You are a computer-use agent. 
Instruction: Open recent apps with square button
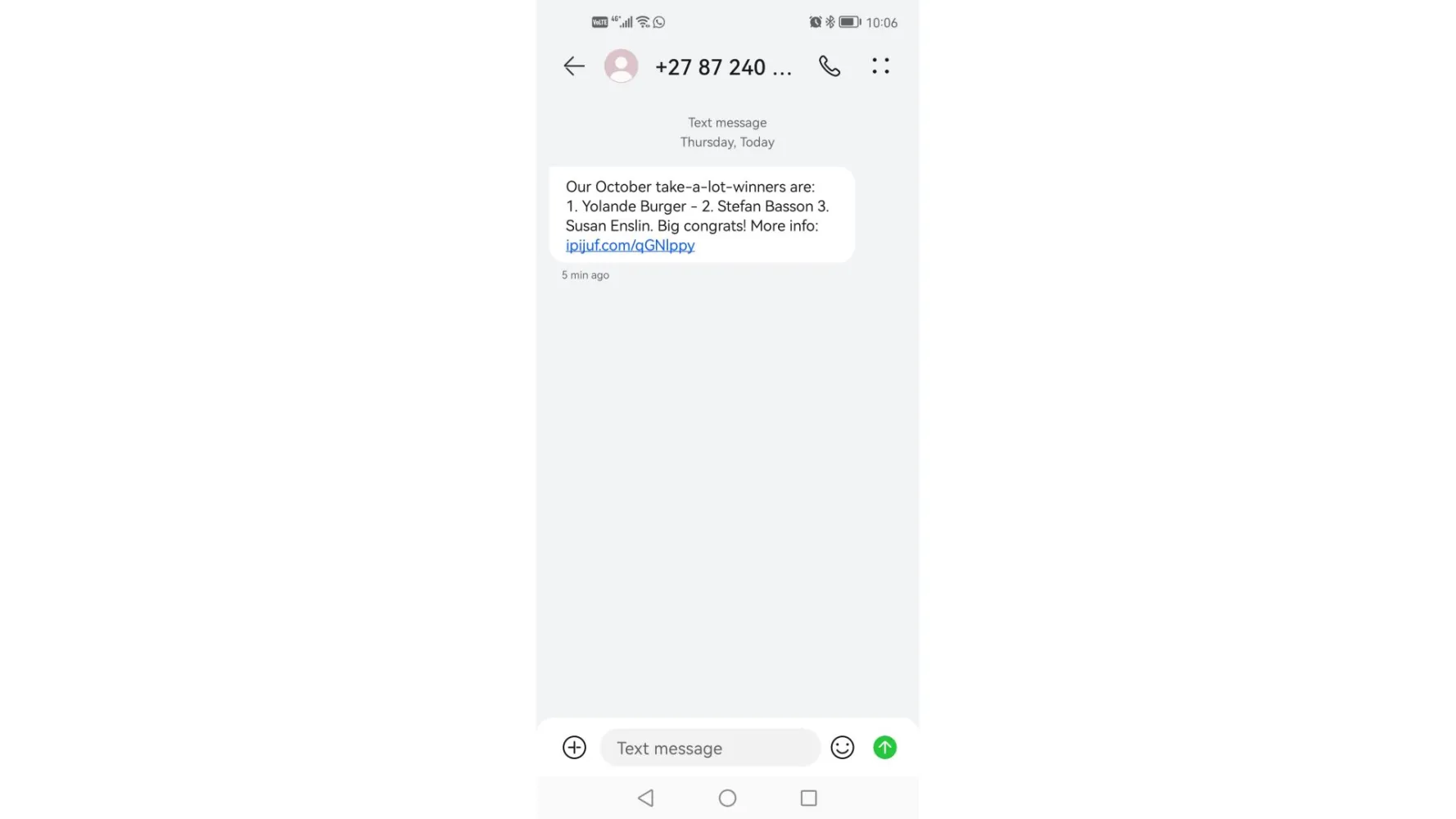(808, 798)
